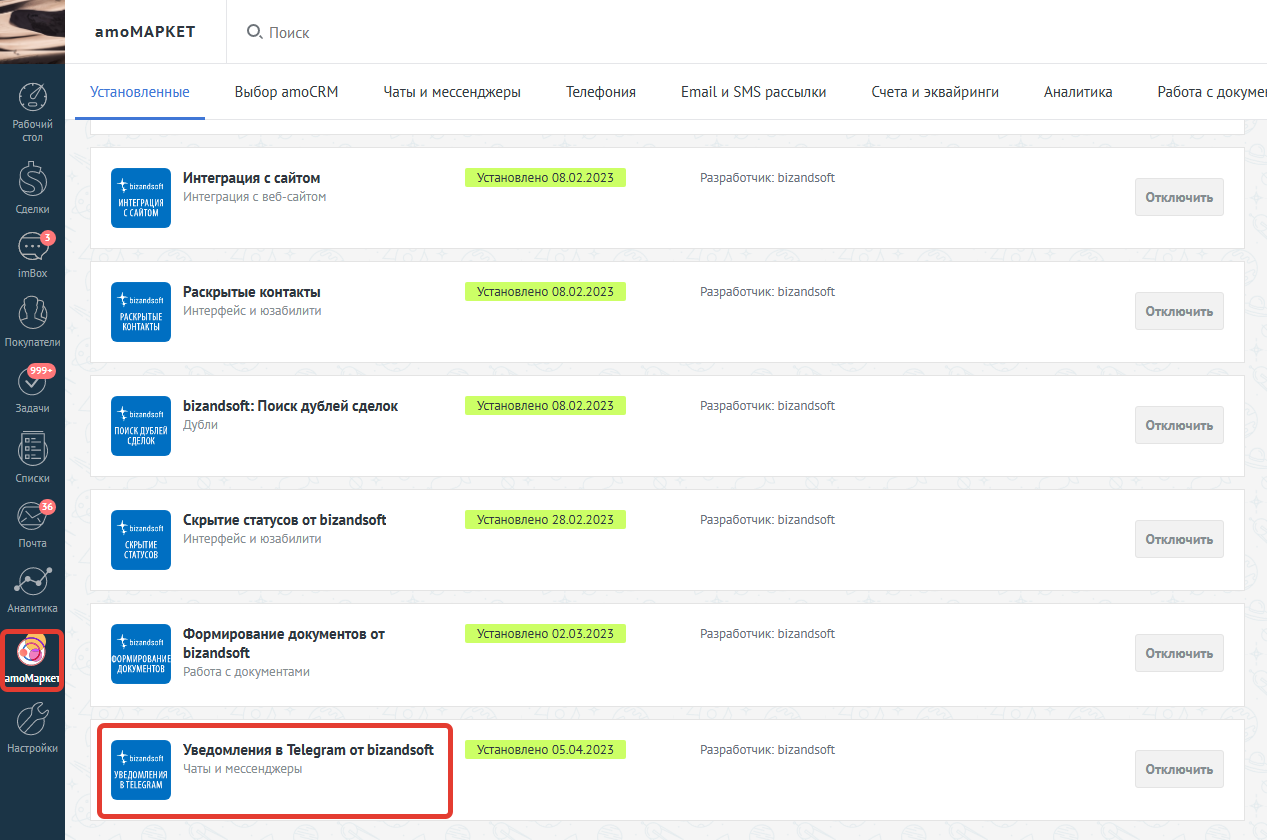Click the Почта 36 counter badge
Viewport: 1267px width, 840px height.
coord(47,507)
